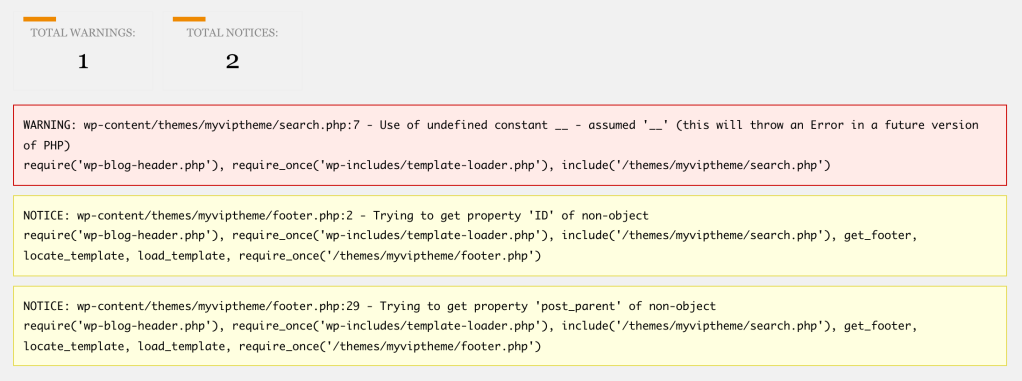
Task: Click the Total Warnings summary card
Action: click(x=83, y=50)
